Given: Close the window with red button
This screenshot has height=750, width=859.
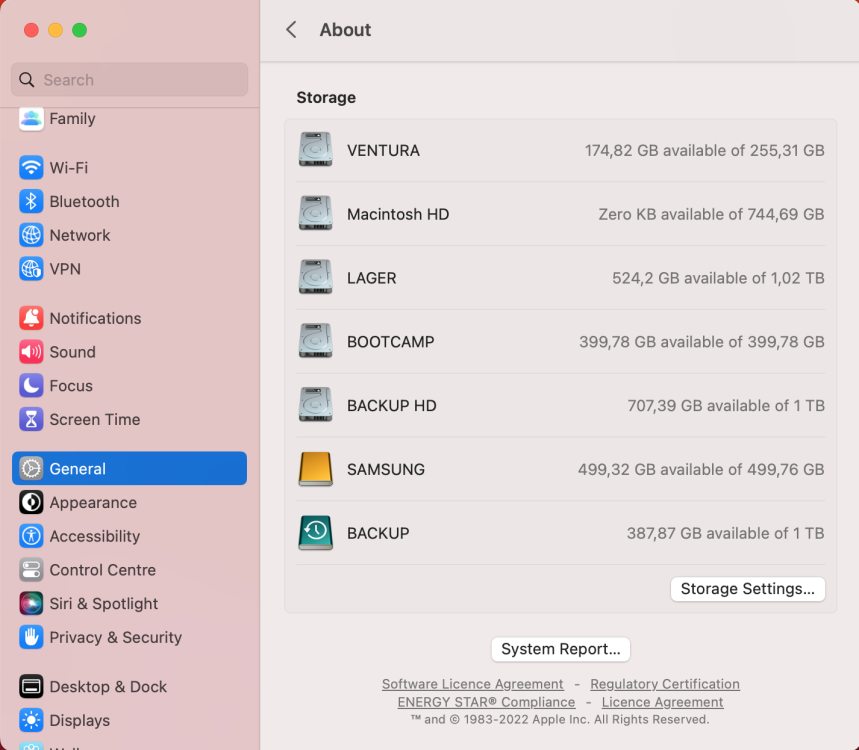Looking at the screenshot, I should (31, 30).
